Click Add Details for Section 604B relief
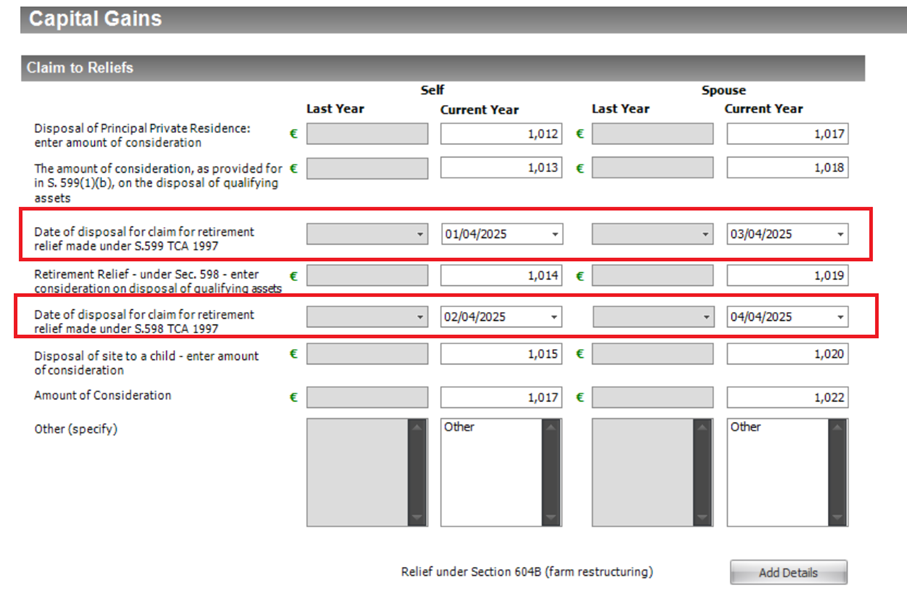This screenshot has height=604, width=907. point(788,572)
